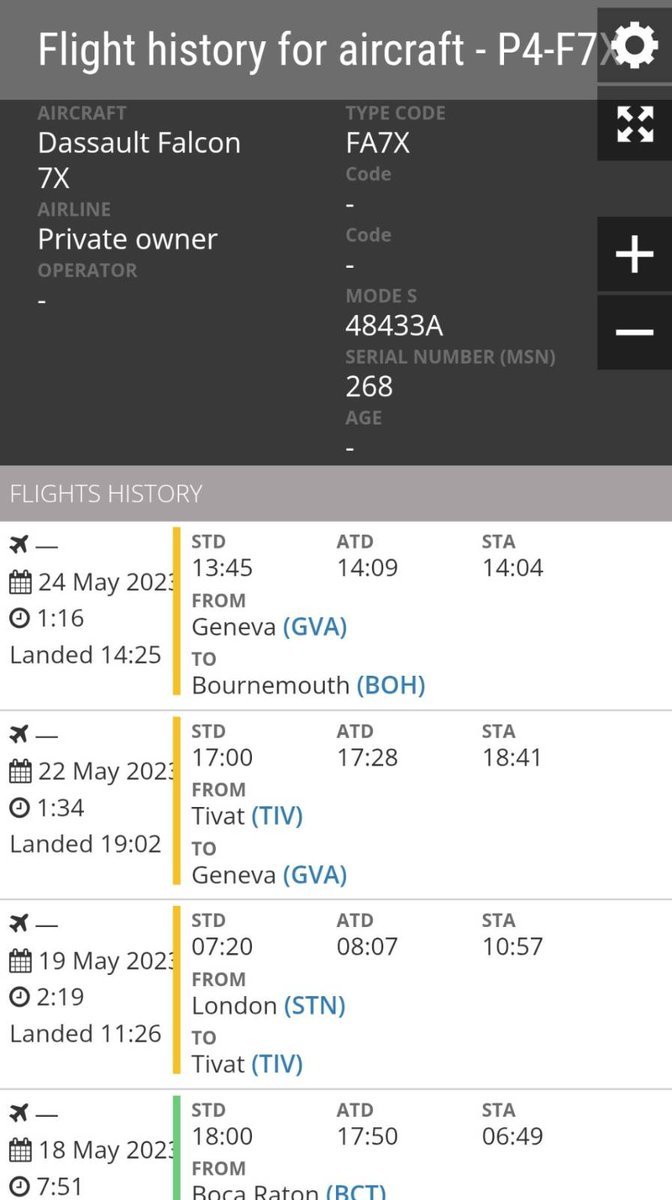Screen dimensions: 672x1200
Task: Open the settings gear icon
Action: 634,46
